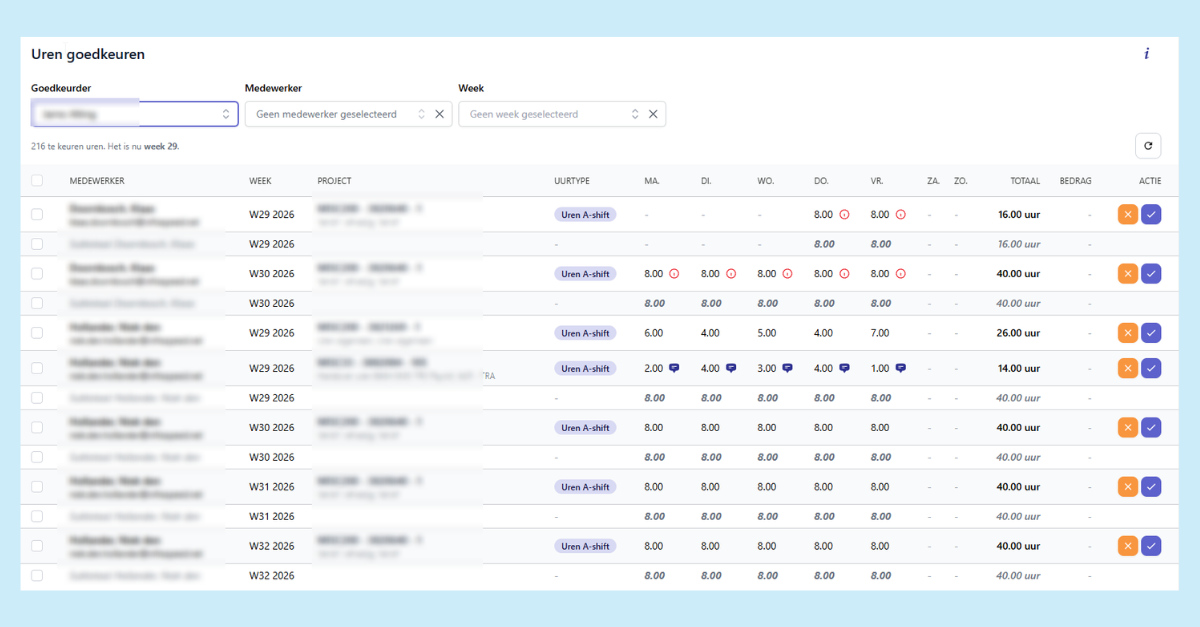
Task: Click Uren A-shift badge in W32 row
Action: tap(585, 546)
